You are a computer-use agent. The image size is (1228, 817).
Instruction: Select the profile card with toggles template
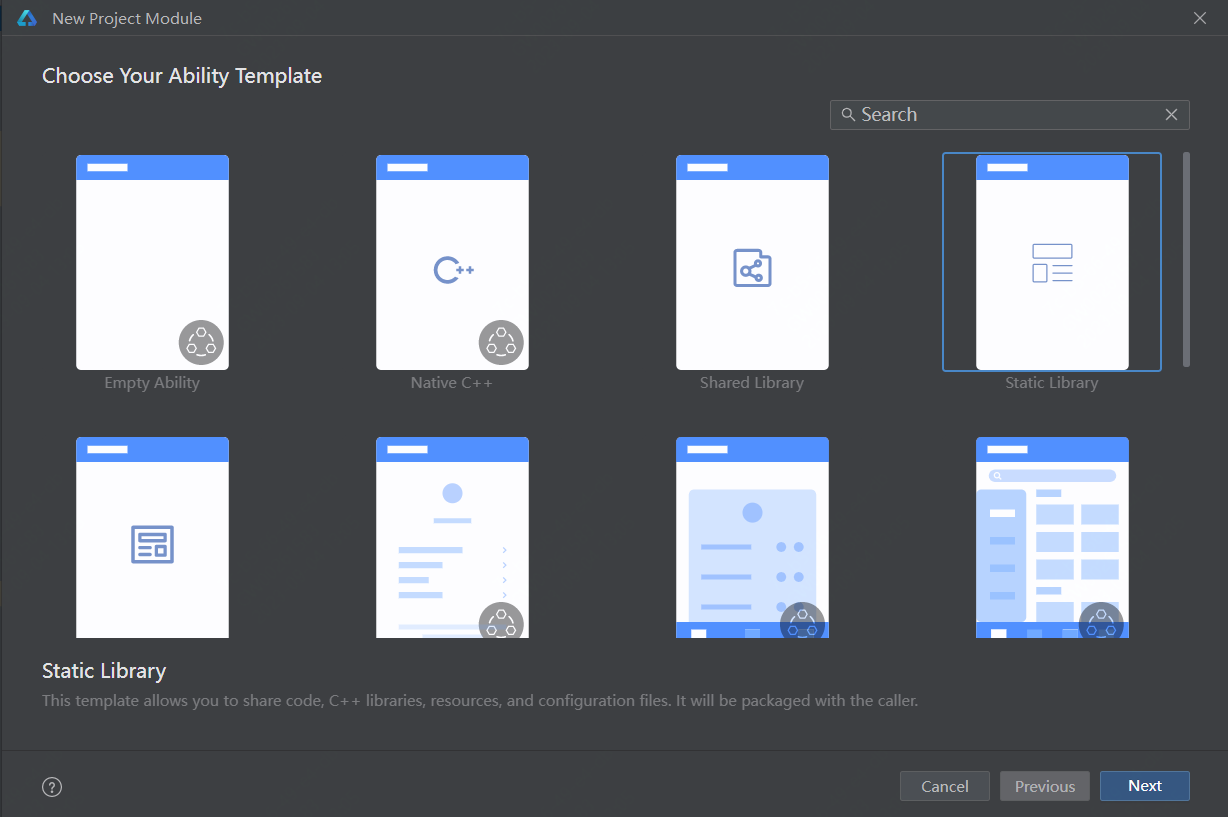pyautogui.click(x=752, y=537)
